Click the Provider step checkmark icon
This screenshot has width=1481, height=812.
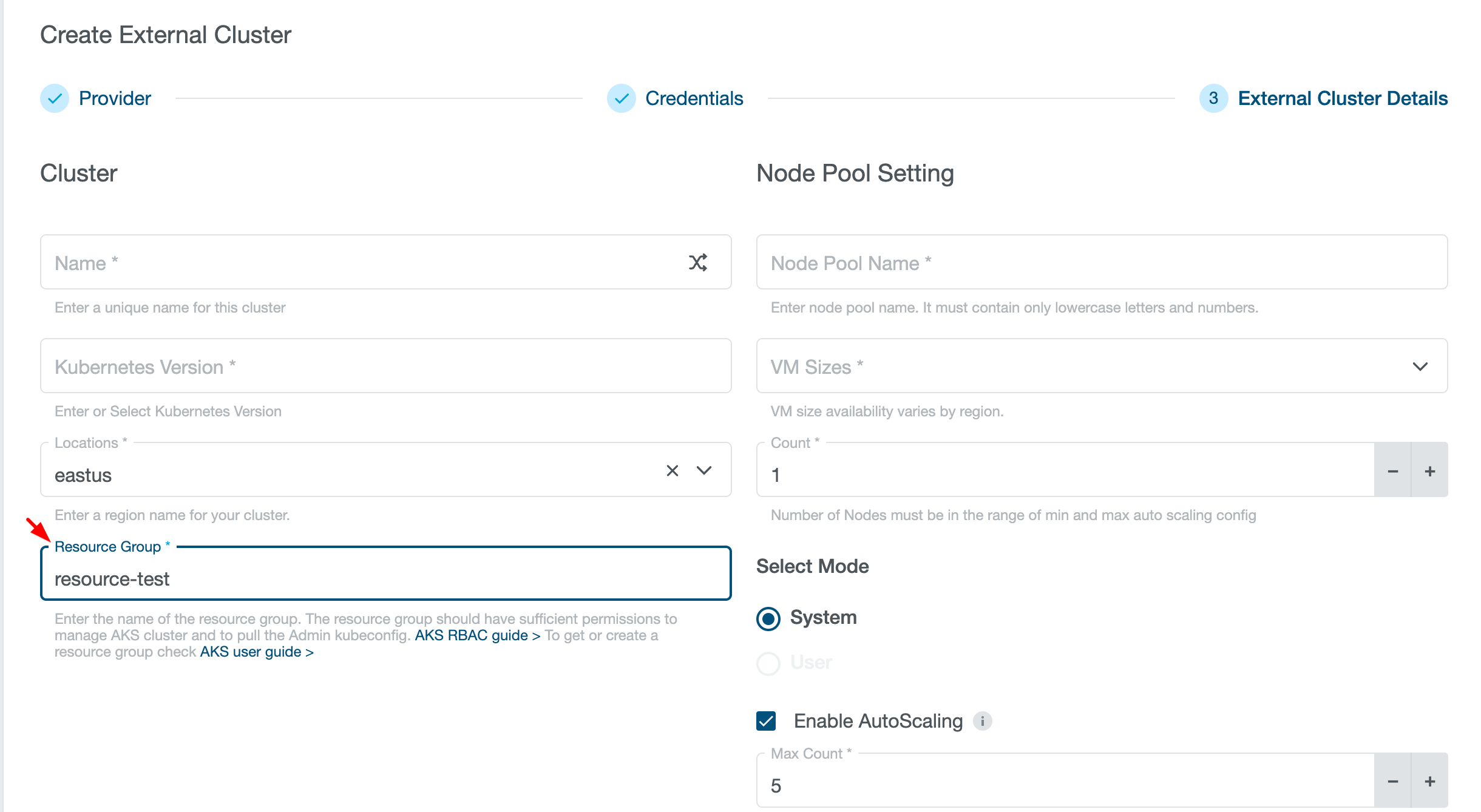55,98
